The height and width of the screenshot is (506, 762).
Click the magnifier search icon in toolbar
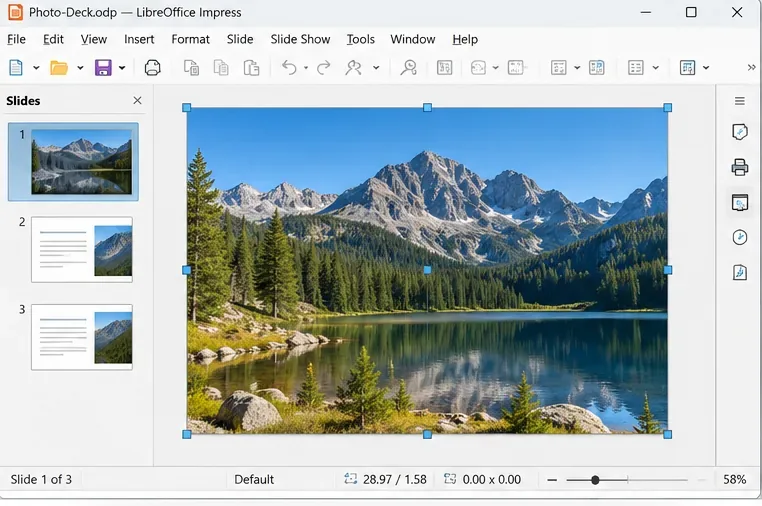click(x=409, y=68)
